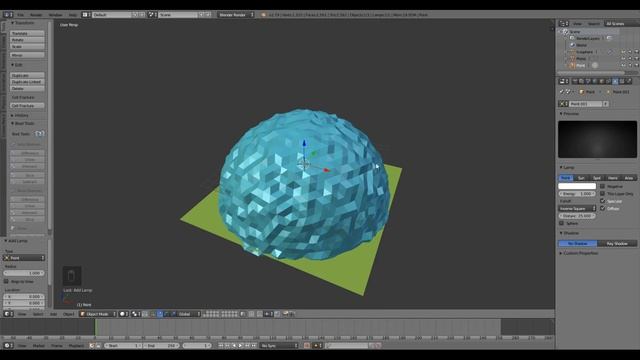640x360 pixels.
Task: Click the OpenGL render image icon
Action: tap(286, 314)
